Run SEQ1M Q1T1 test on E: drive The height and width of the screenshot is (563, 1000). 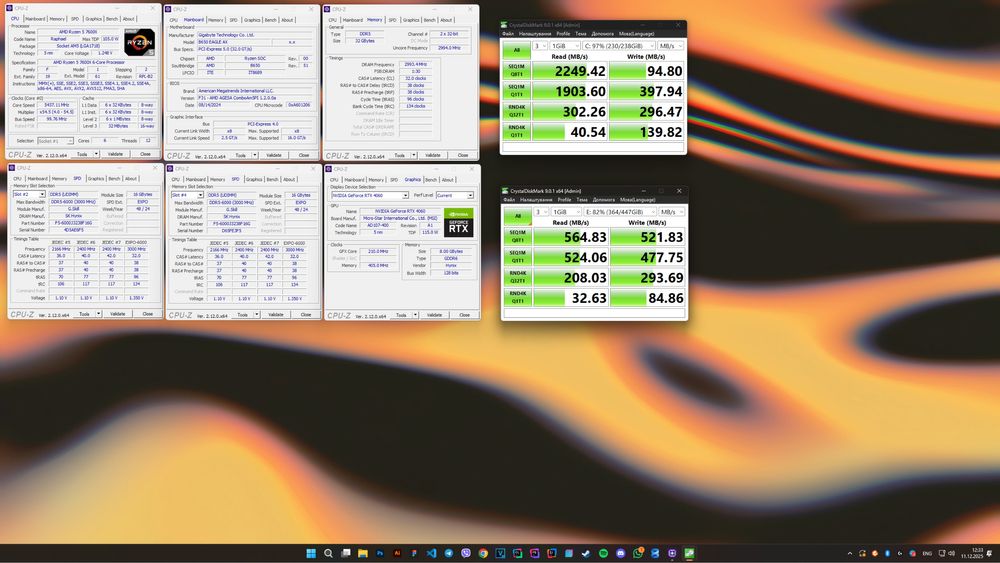click(517, 257)
